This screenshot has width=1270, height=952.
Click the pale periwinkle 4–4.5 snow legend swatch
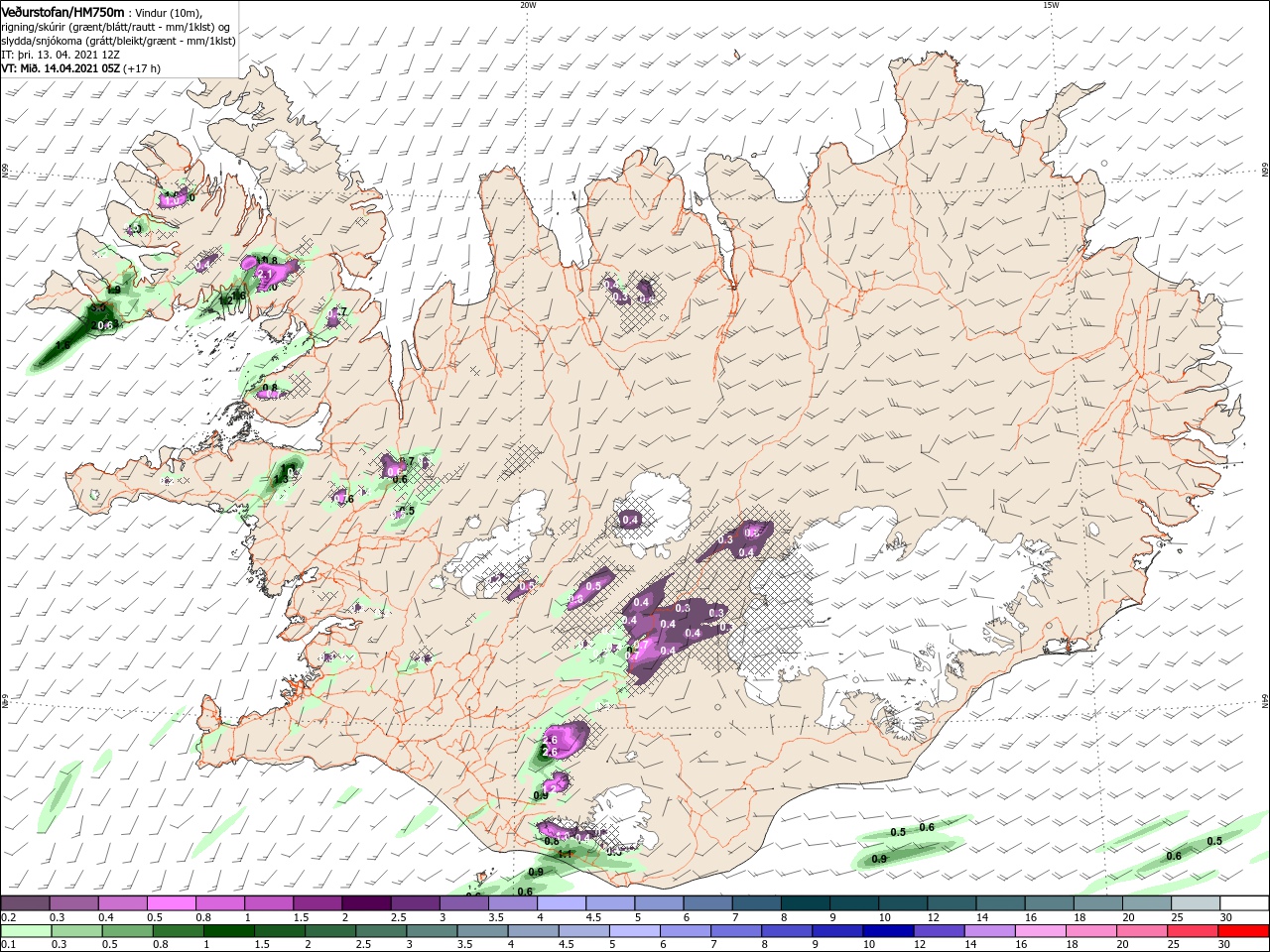click(562, 903)
